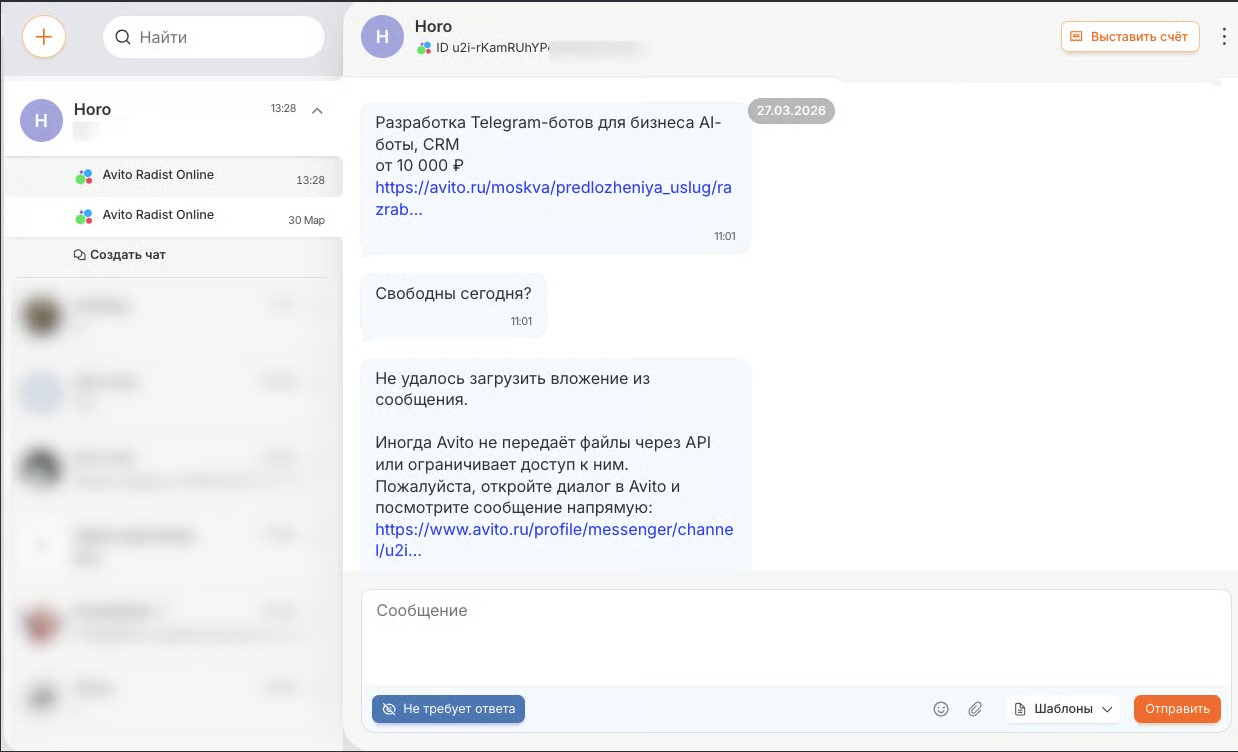Viewport: 1238px width, 752px height.
Task: Click the Сообщение text input area
Action: click(796, 637)
